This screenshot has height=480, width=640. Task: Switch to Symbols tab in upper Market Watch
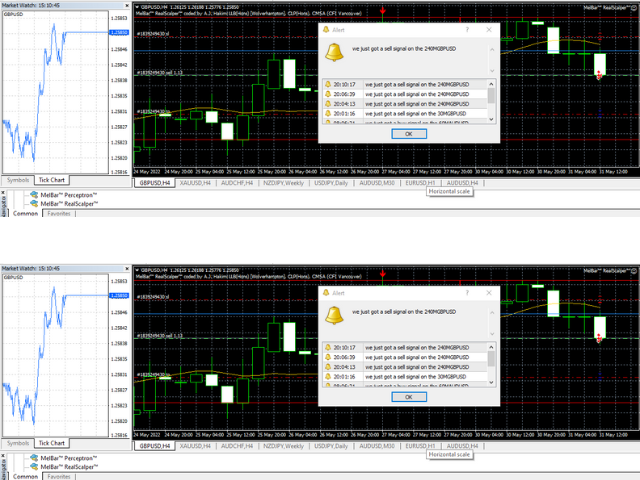18,180
